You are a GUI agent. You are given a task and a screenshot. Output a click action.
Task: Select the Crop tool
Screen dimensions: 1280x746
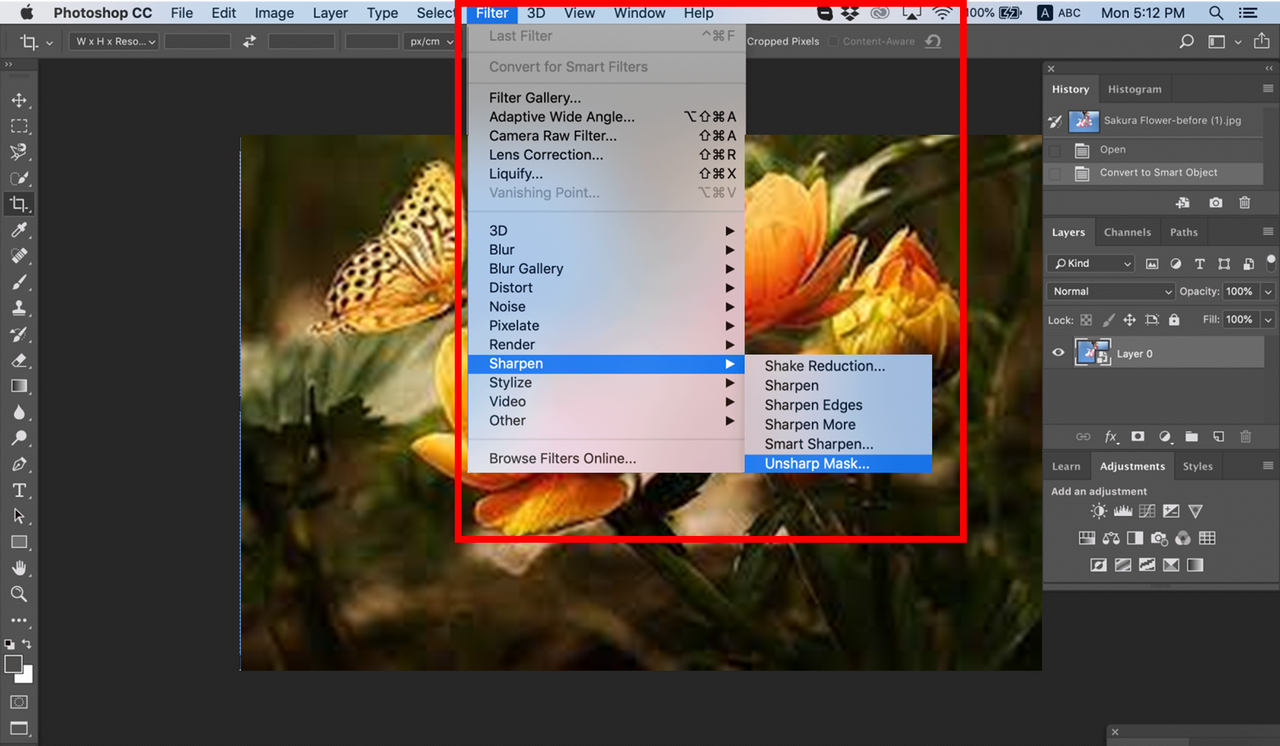pos(20,204)
